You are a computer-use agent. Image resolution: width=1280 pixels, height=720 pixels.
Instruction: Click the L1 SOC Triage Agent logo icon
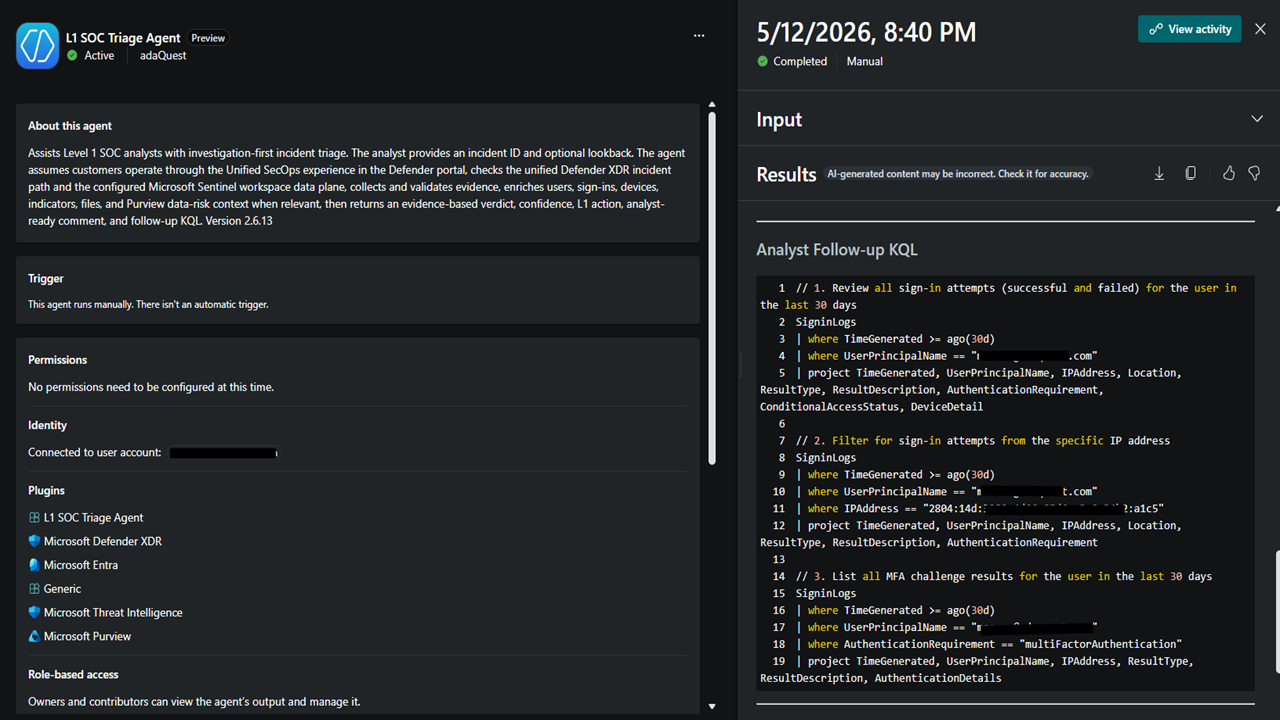coord(37,46)
